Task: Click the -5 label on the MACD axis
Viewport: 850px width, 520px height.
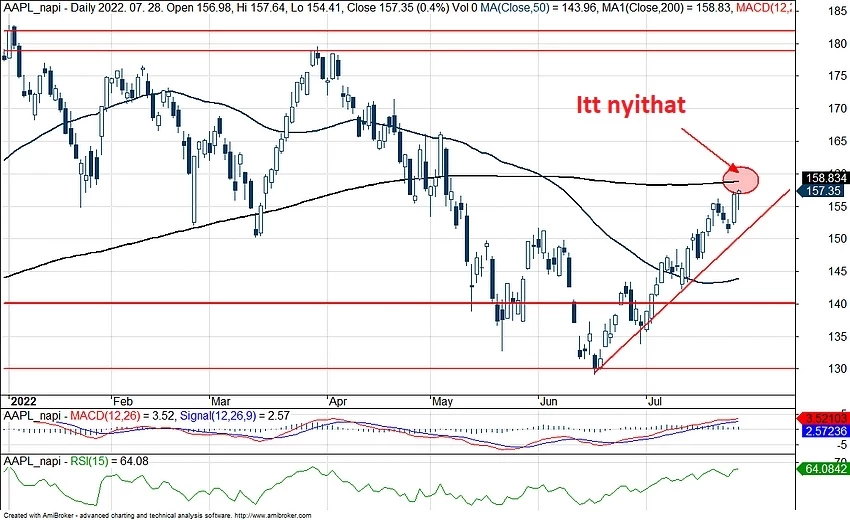Action: click(x=841, y=445)
